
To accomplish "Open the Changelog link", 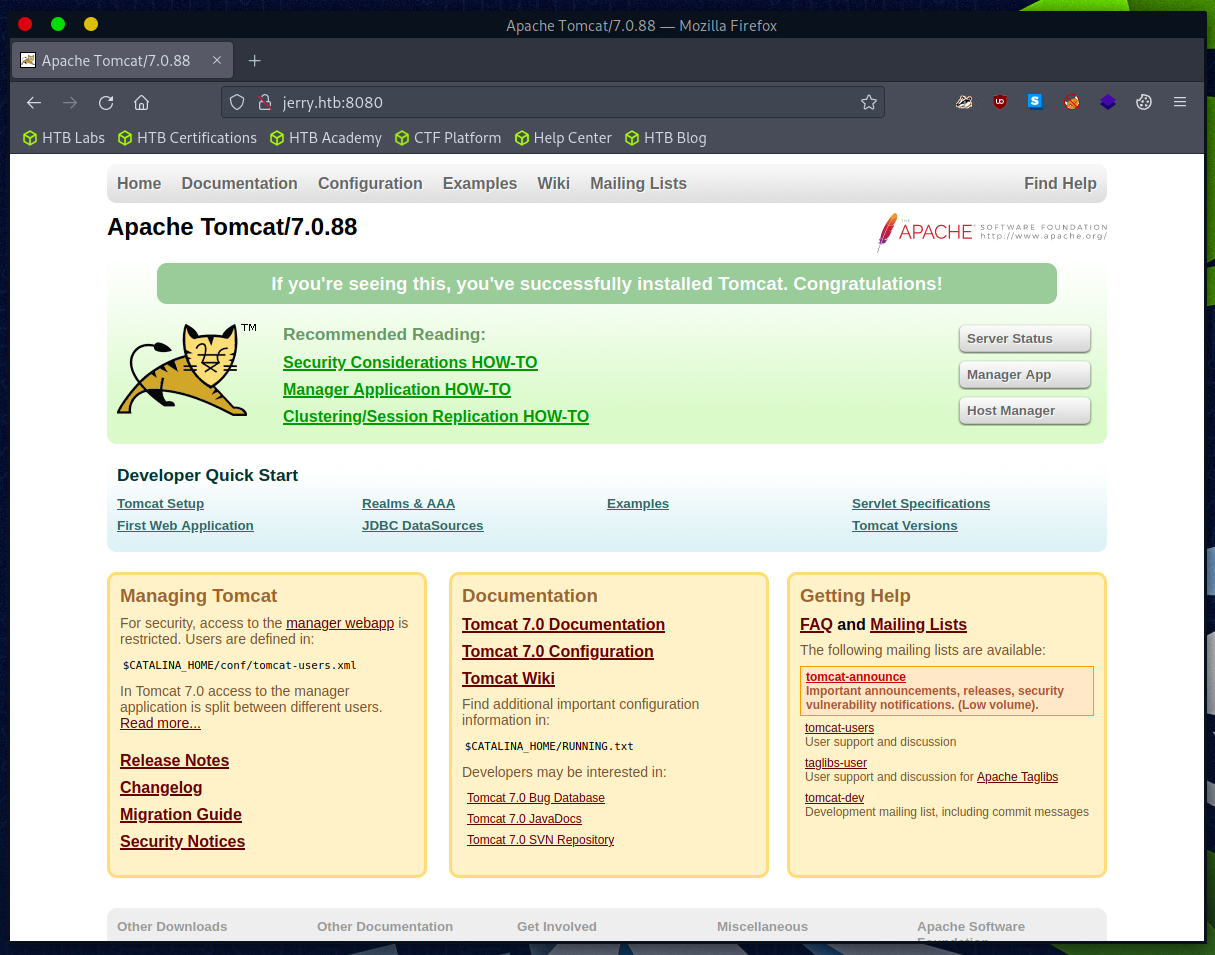I will tap(161, 787).
